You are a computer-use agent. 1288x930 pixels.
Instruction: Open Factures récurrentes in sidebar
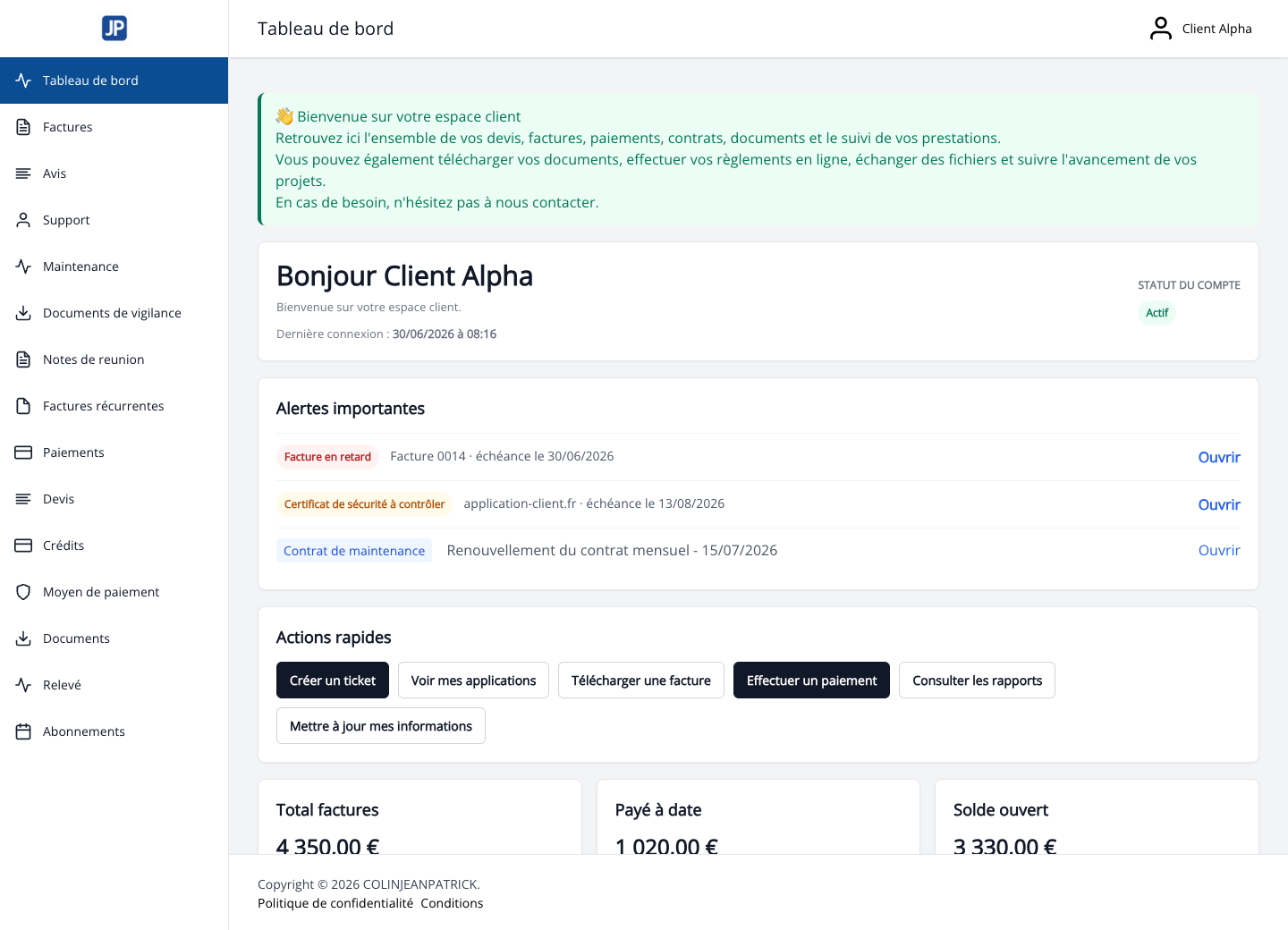[114, 406]
